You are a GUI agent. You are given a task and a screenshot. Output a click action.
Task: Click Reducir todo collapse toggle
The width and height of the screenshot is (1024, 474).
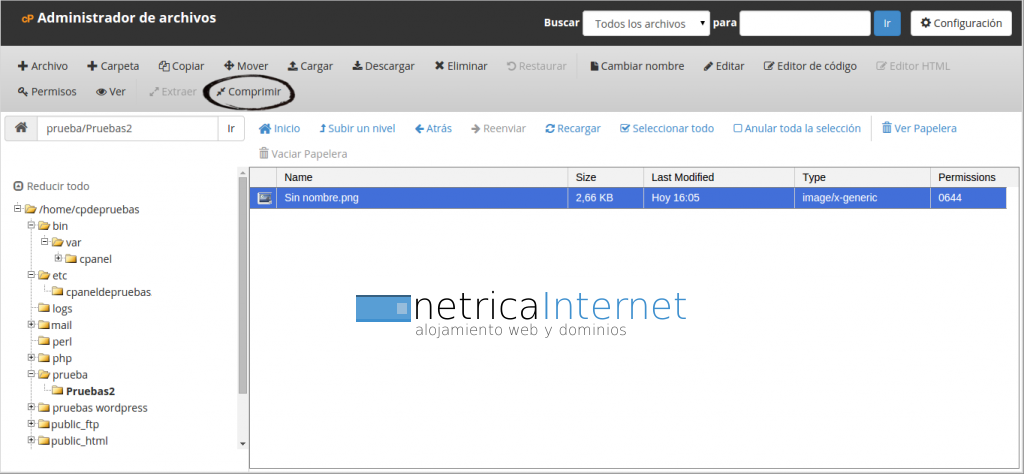pos(18,186)
